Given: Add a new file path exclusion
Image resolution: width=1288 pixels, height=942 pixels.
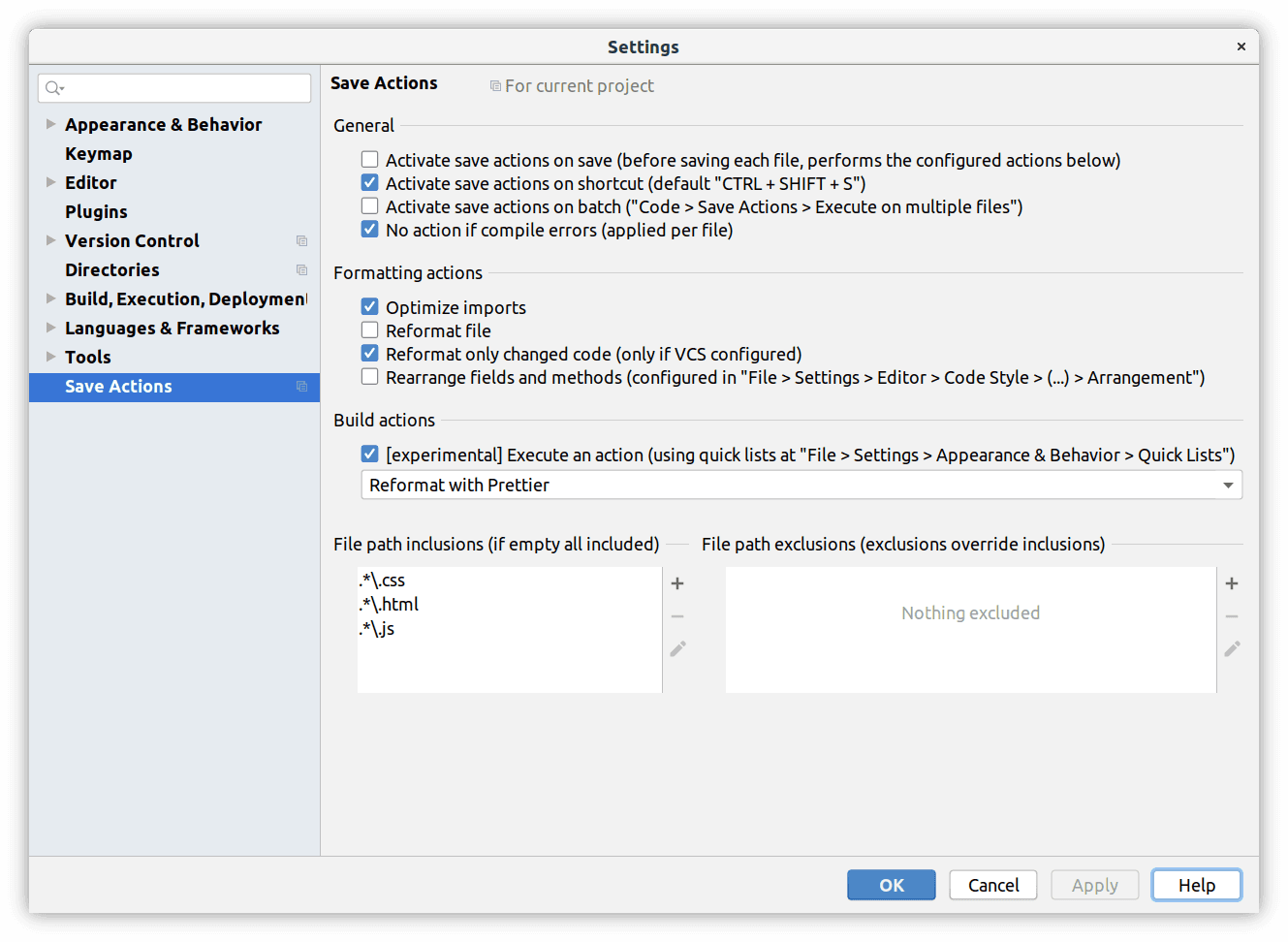Looking at the screenshot, I should click(x=1232, y=583).
